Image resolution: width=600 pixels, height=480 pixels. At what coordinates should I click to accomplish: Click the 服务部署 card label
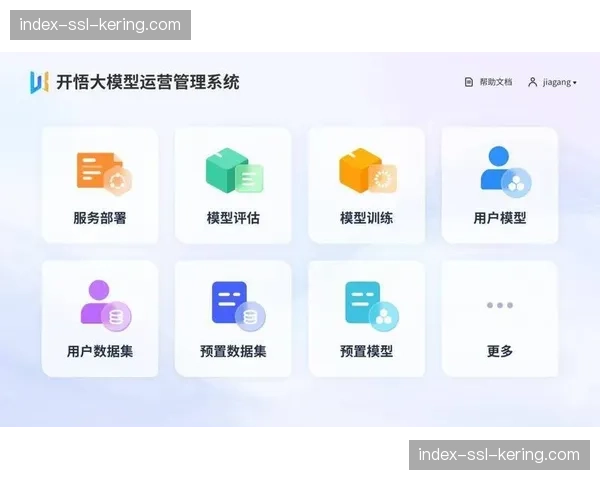[x=100, y=218]
